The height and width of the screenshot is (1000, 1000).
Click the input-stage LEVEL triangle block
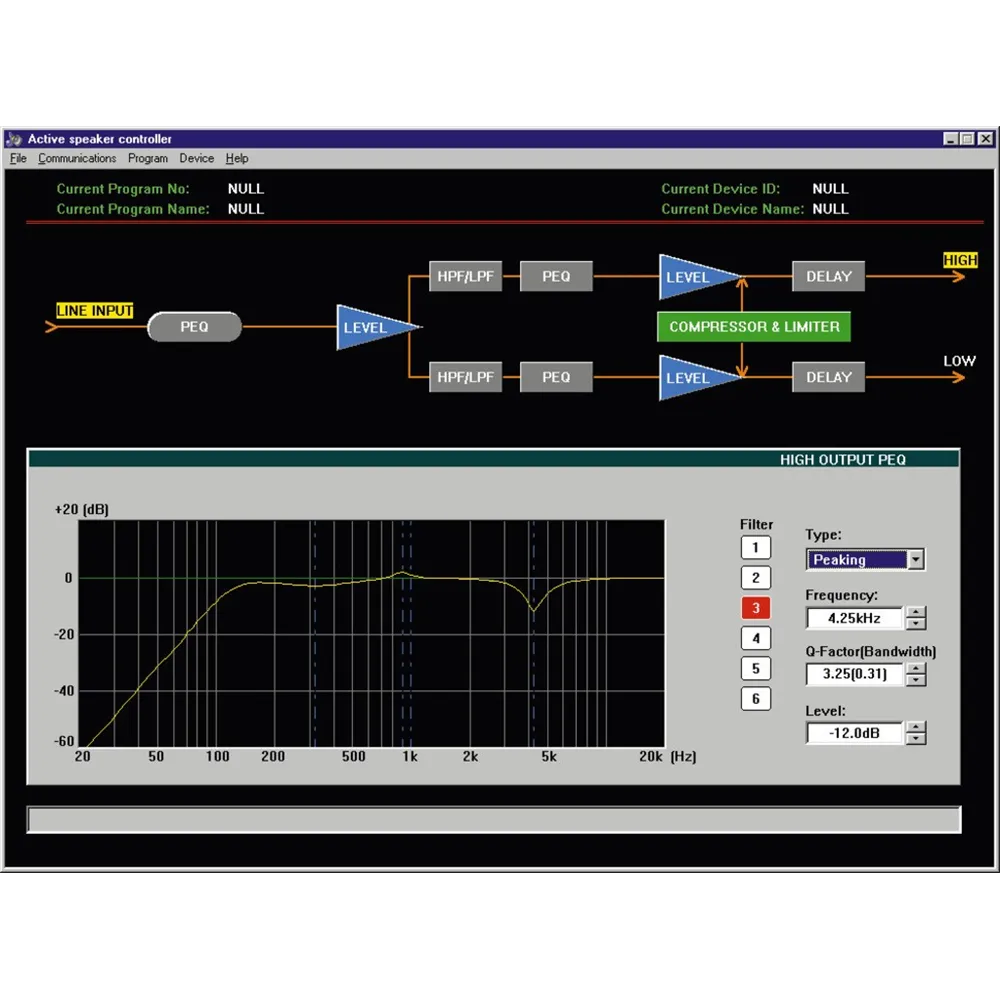coord(372,327)
